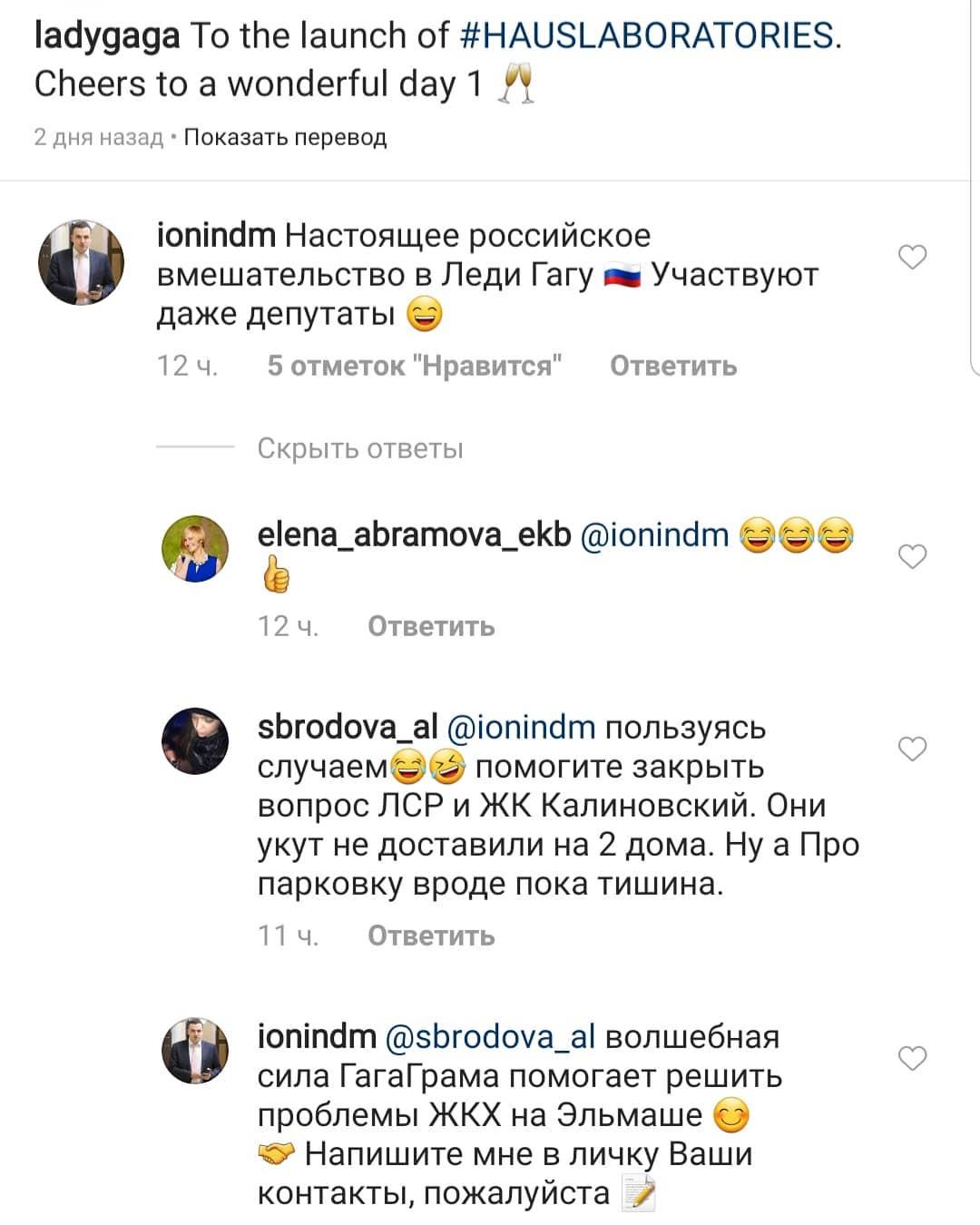Open elena_abramova_ekb's profile picture
The height and width of the screenshot is (1225, 980).
coord(195,549)
